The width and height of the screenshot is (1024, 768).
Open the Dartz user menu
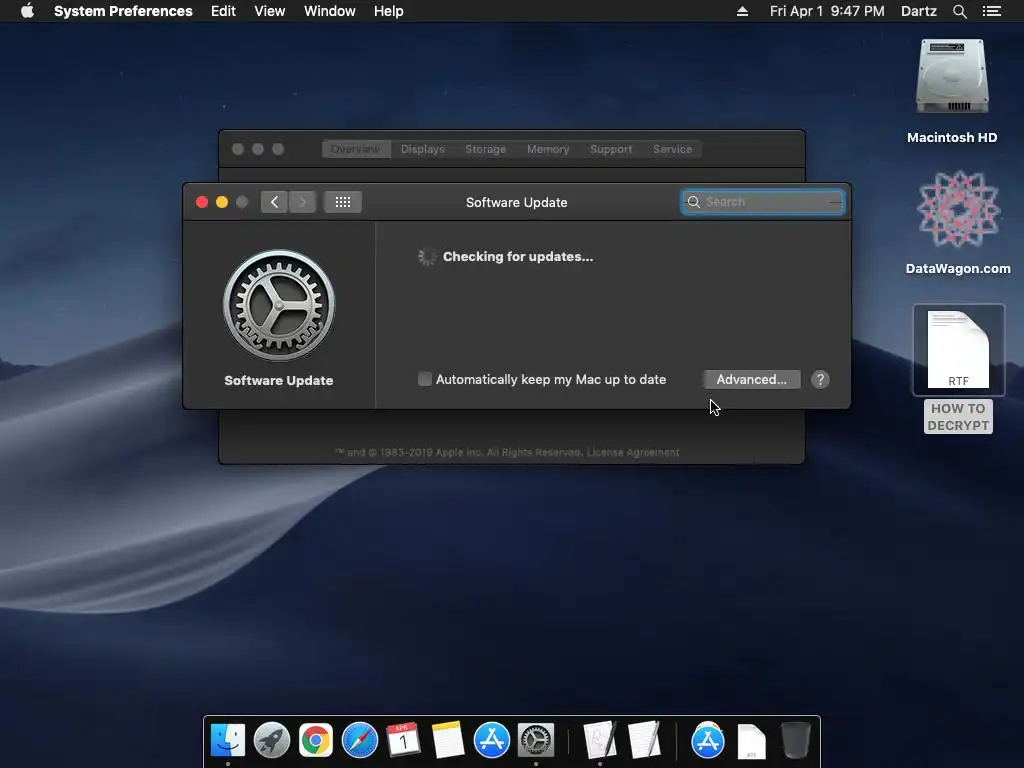(x=918, y=11)
